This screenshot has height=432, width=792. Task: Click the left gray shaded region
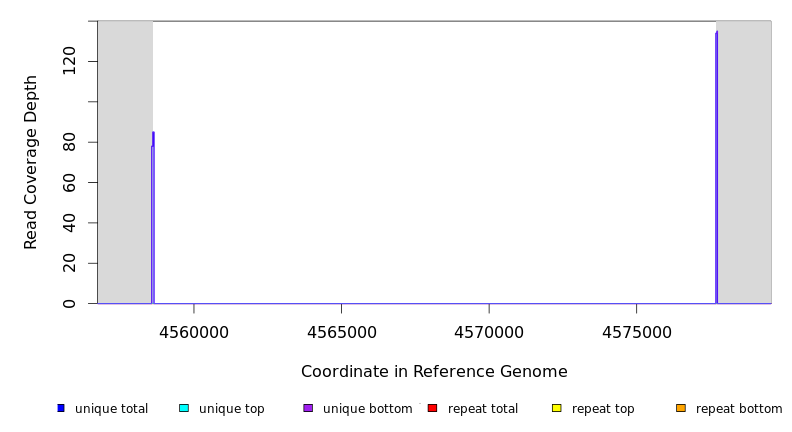(124, 160)
